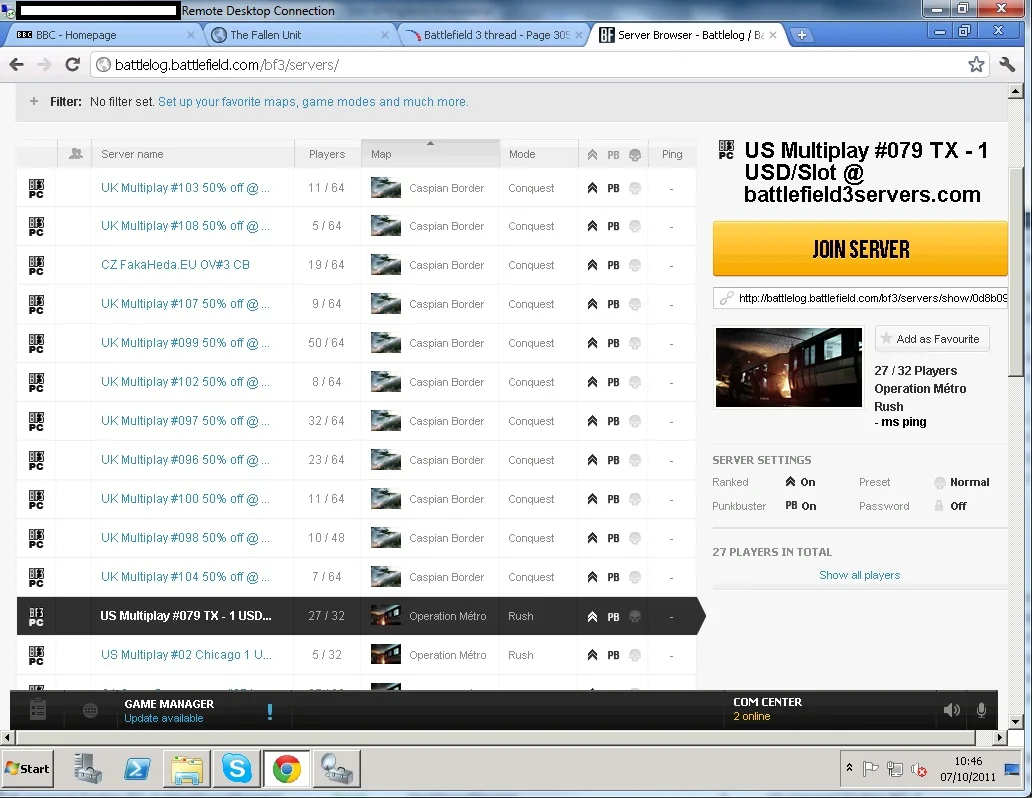Sort the list by Ping column
Image resolution: width=1032 pixels, height=798 pixels.
pyautogui.click(x=672, y=154)
